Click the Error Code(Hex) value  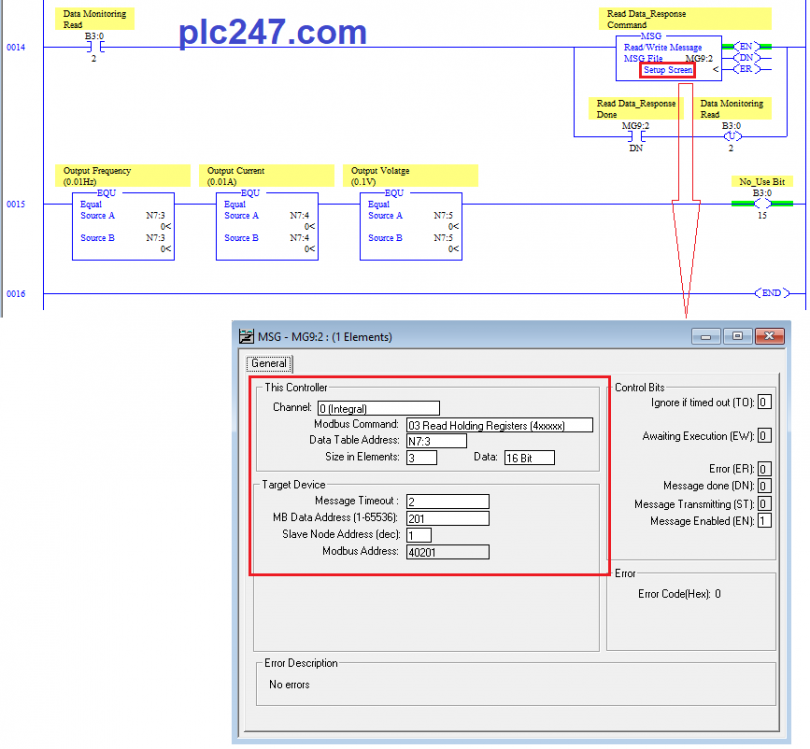[x=718, y=594]
